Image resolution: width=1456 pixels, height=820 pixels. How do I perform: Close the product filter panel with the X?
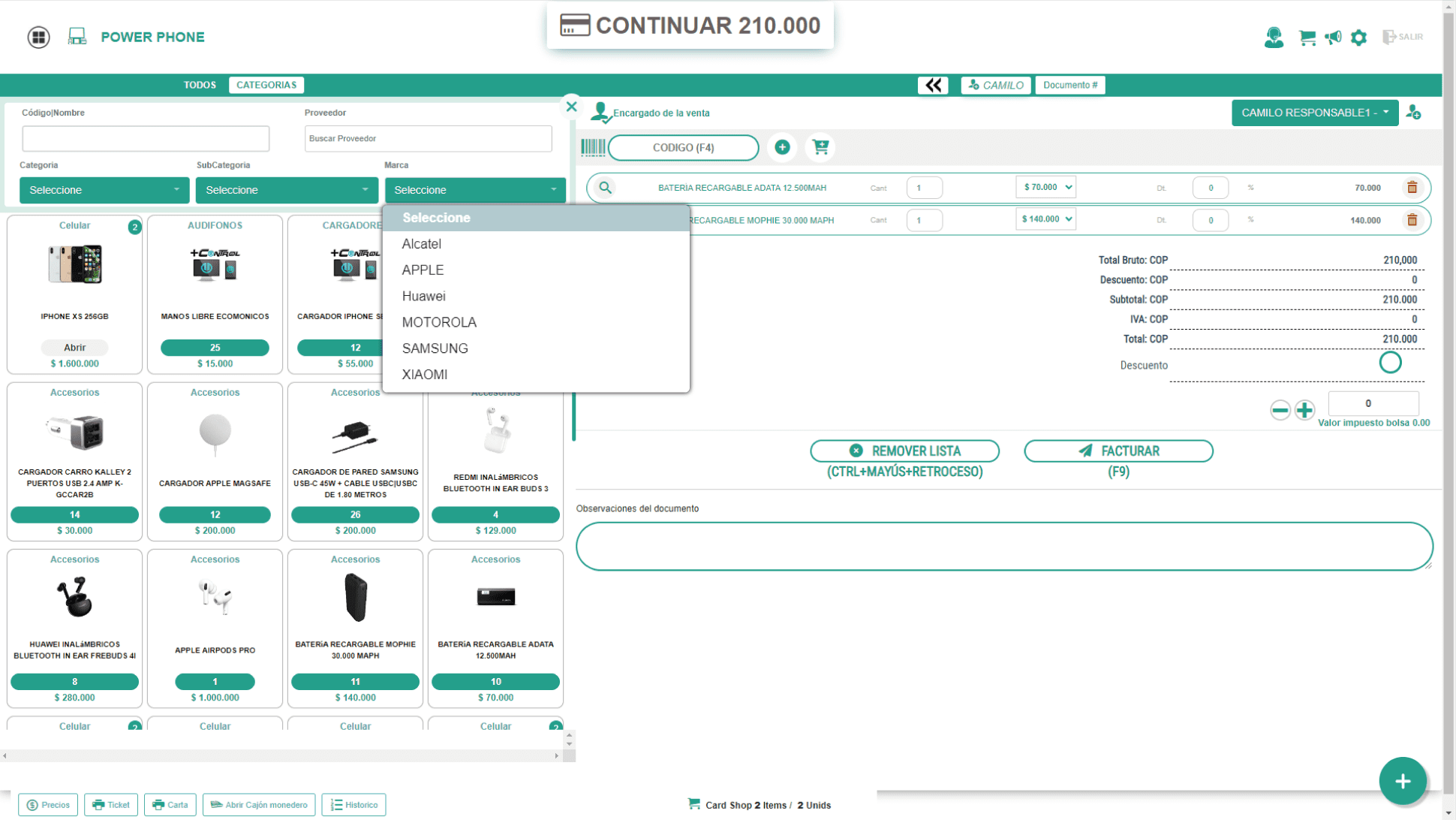pyautogui.click(x=571, y=107)
